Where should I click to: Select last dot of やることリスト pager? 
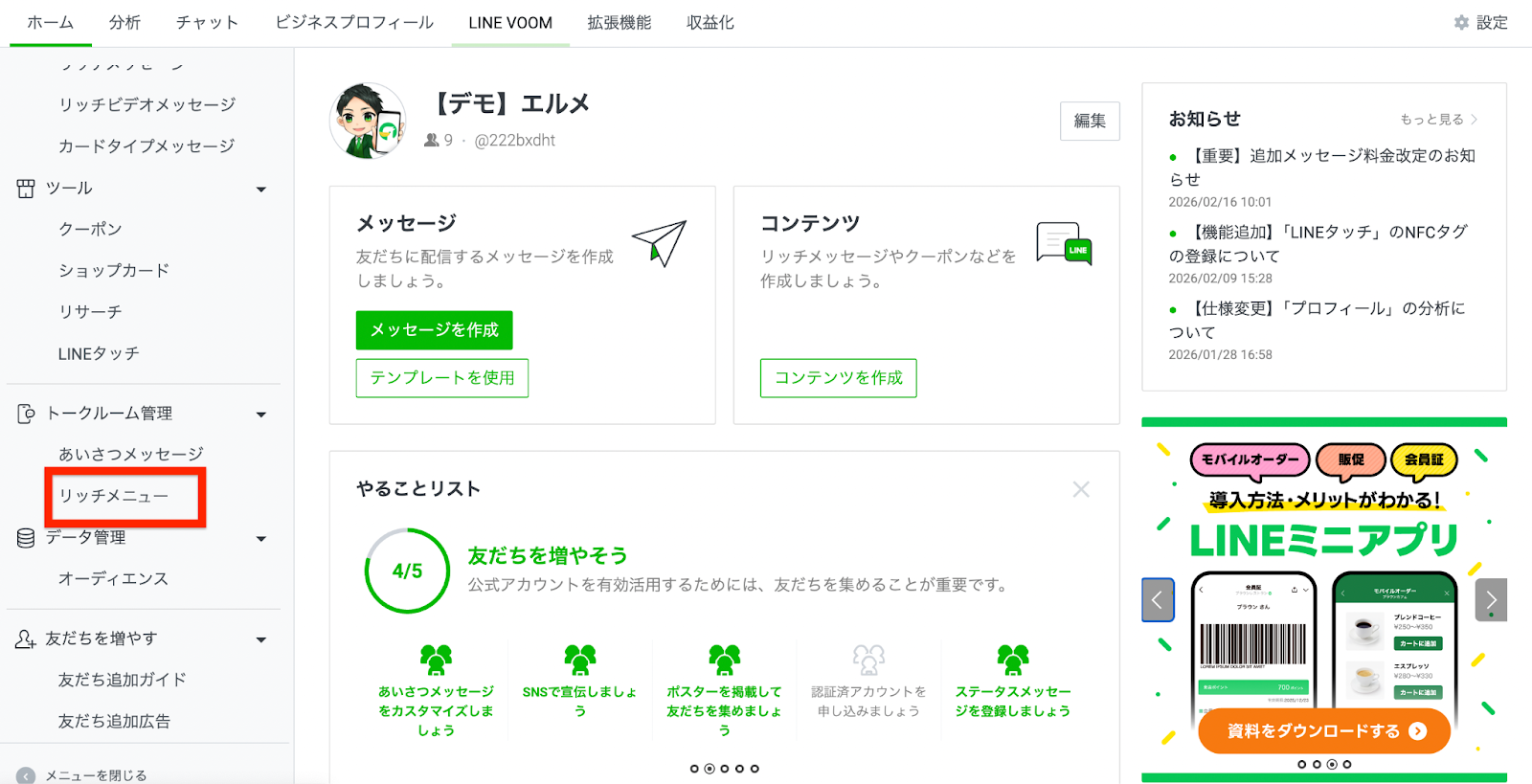pos(755,769)
